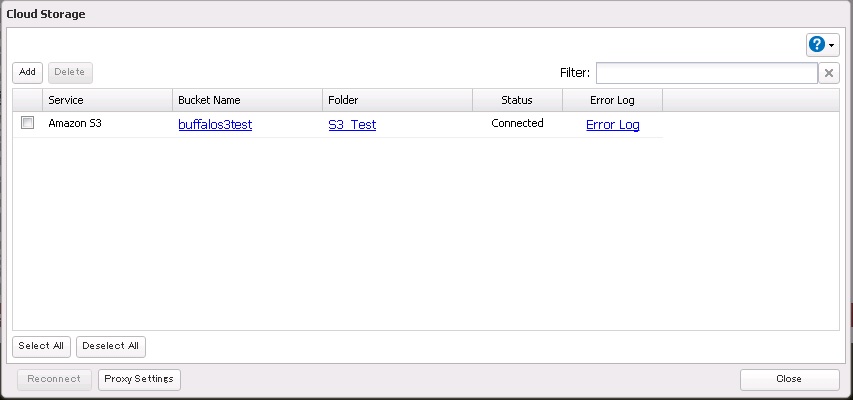This screenshot has height=400, width=853.
Task: Open the S3_Test folder link
Action: (x=352, y=125)
